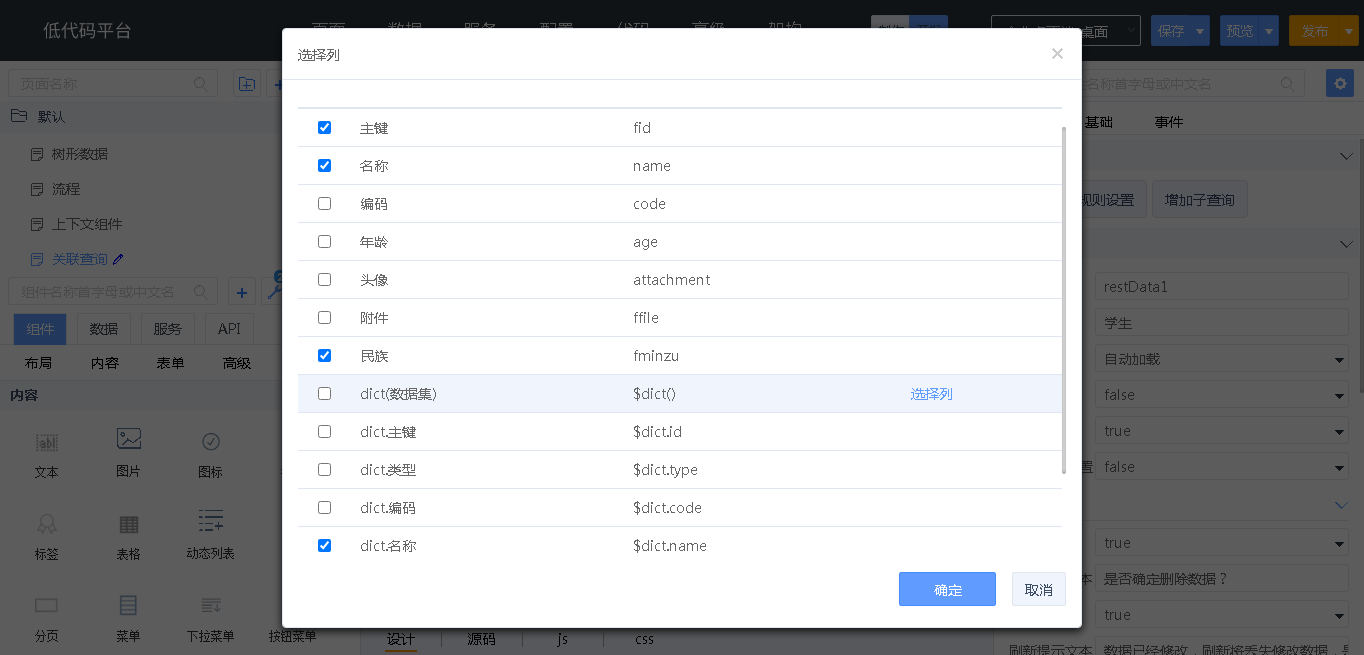This screenshot has height=655, width=1364.
Task: Check the 年龄 age checkbox
Action: (x=324, y=242)
